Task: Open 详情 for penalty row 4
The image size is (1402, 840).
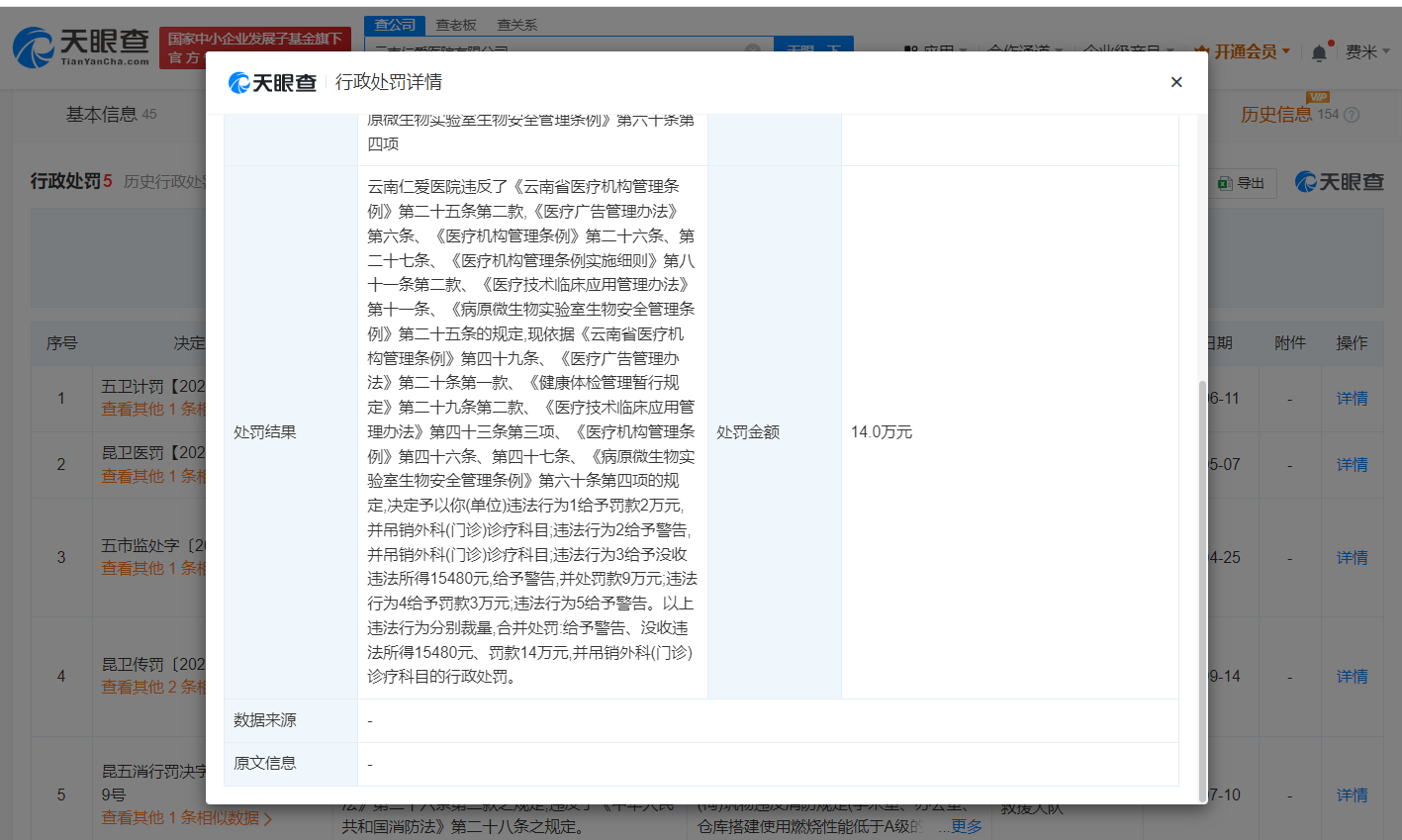Action: (1352, 677)
